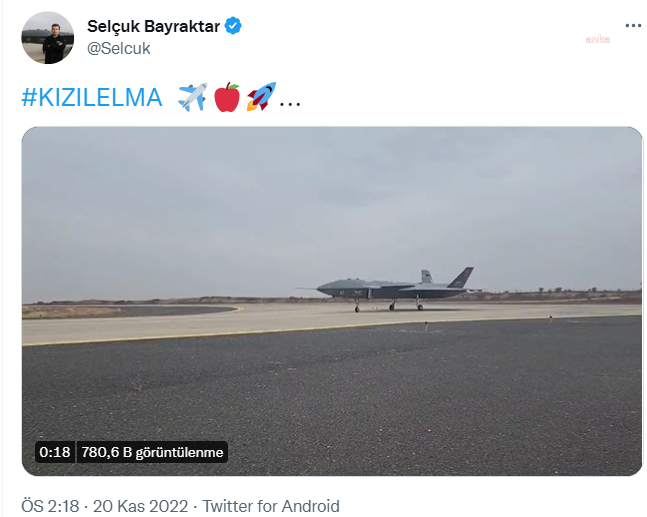Click Selçuk Bayraktar's profile avatar

pos(47,38)
